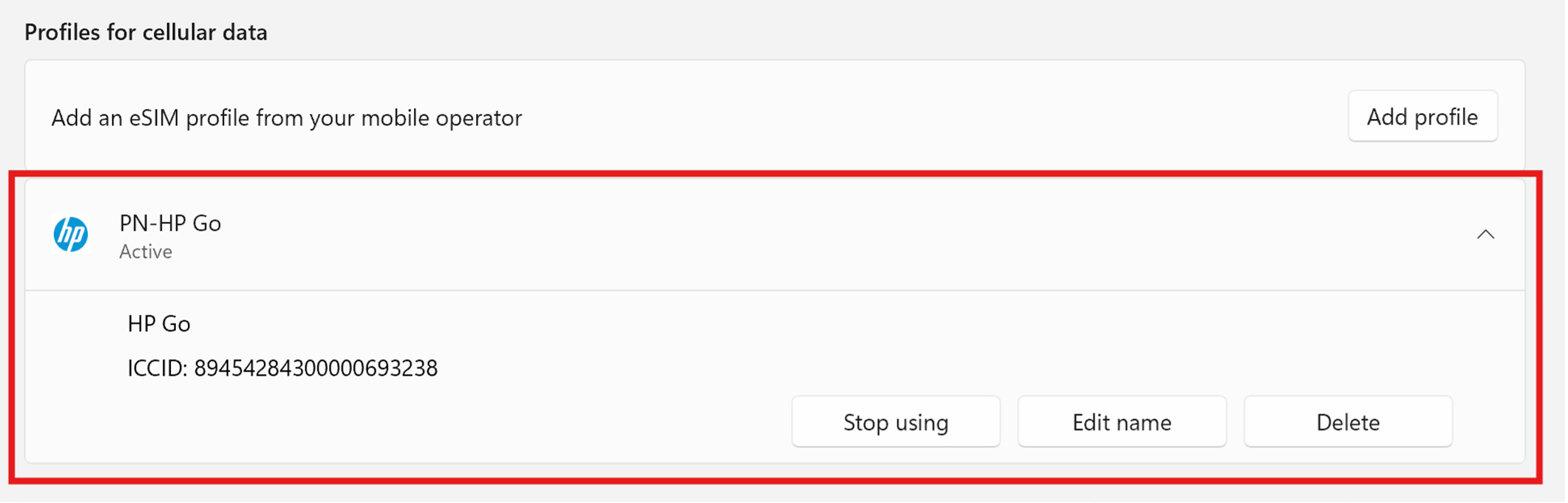Screen dimensions: 1568x503
Task: Click the word Profiles in the heading
Action: (62, 33)
